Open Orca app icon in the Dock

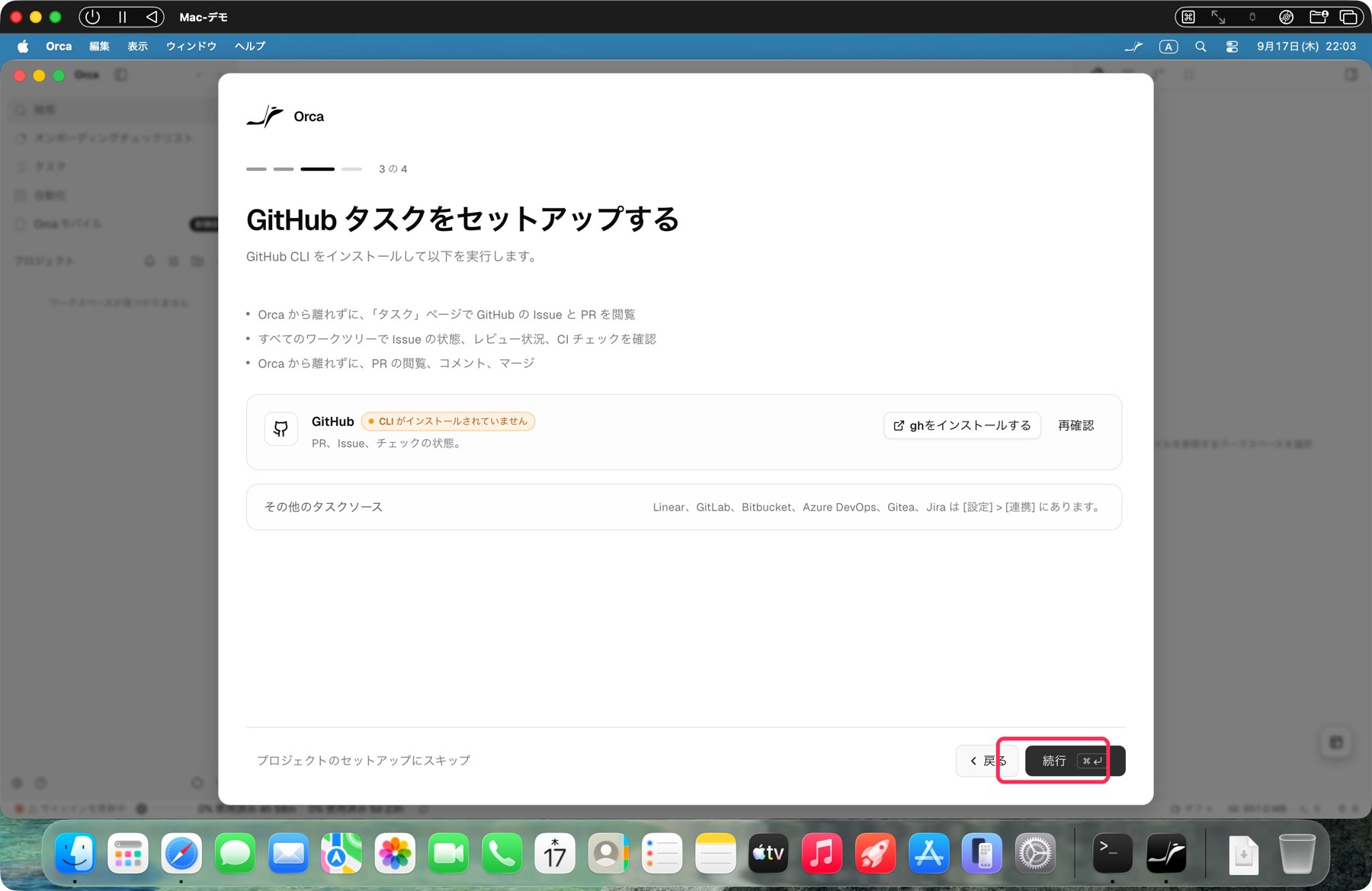pos(1166,853)
